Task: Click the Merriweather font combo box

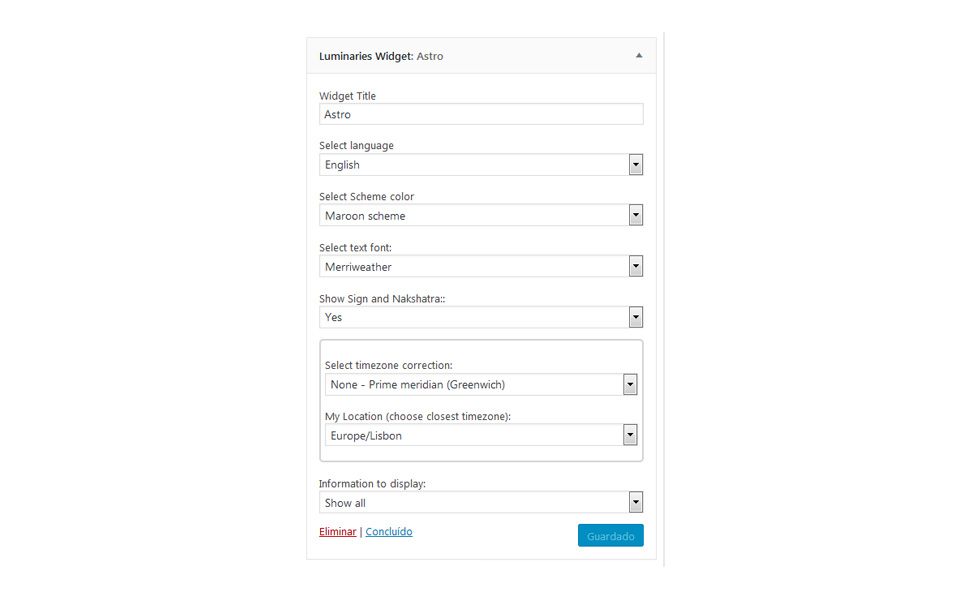Action: [x=481, y=266]
